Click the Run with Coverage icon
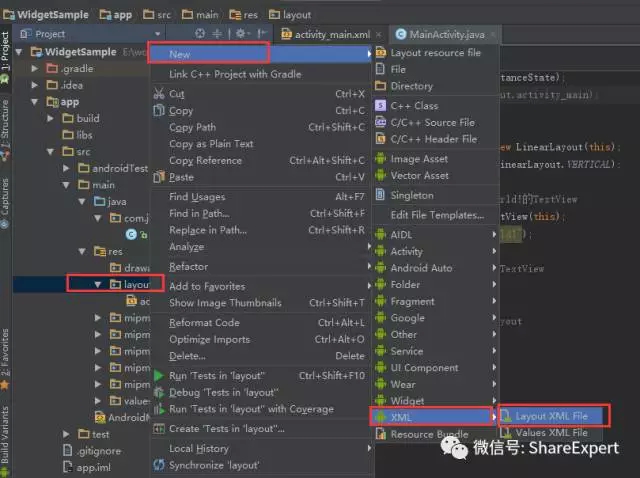Viewport: 640px width, 478px height. pyautogui.click(x=159, y=409)
